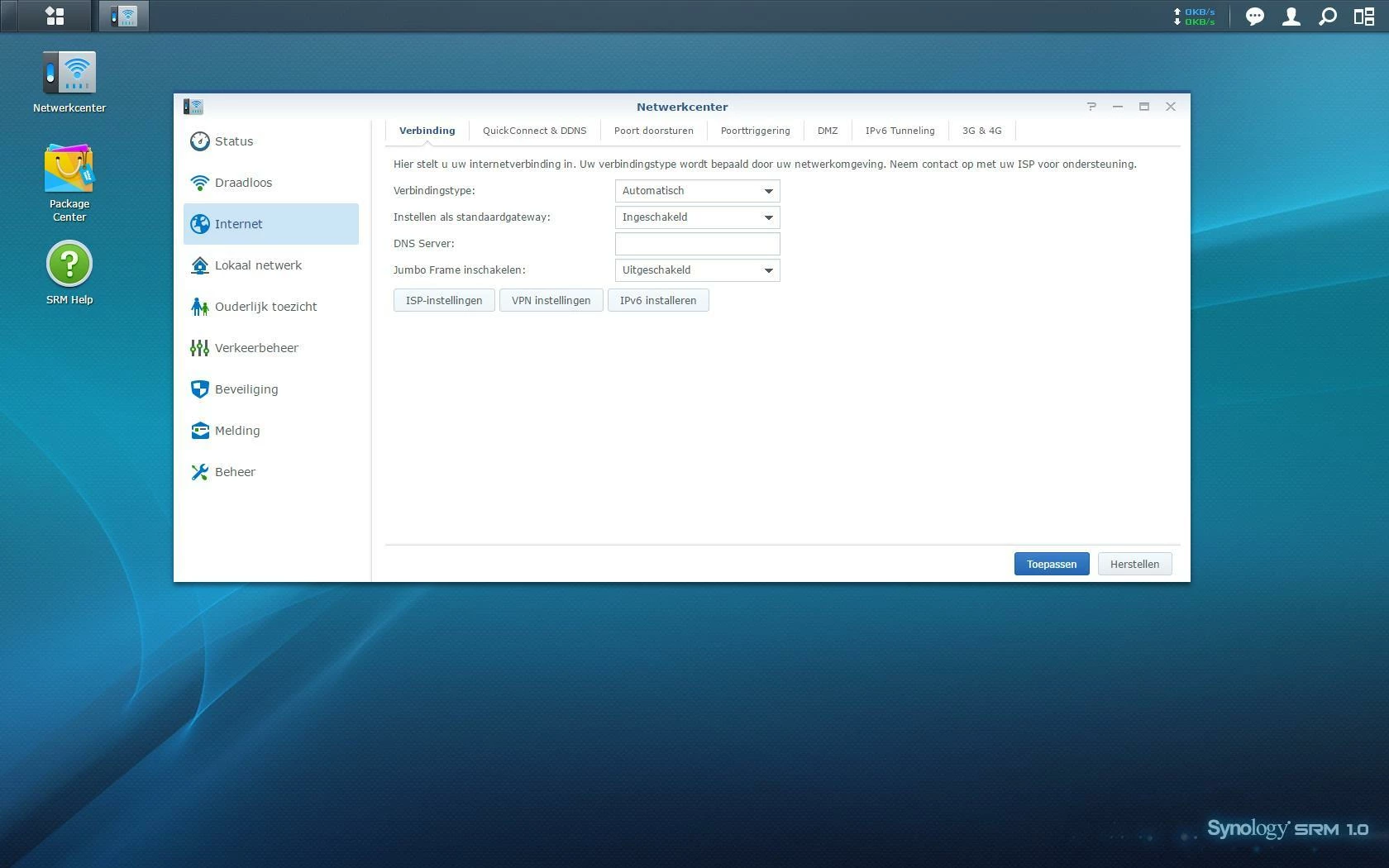Open the Poorttriggering tab
Viewport: 1389px width, 868px height.
tap(755, 131)
